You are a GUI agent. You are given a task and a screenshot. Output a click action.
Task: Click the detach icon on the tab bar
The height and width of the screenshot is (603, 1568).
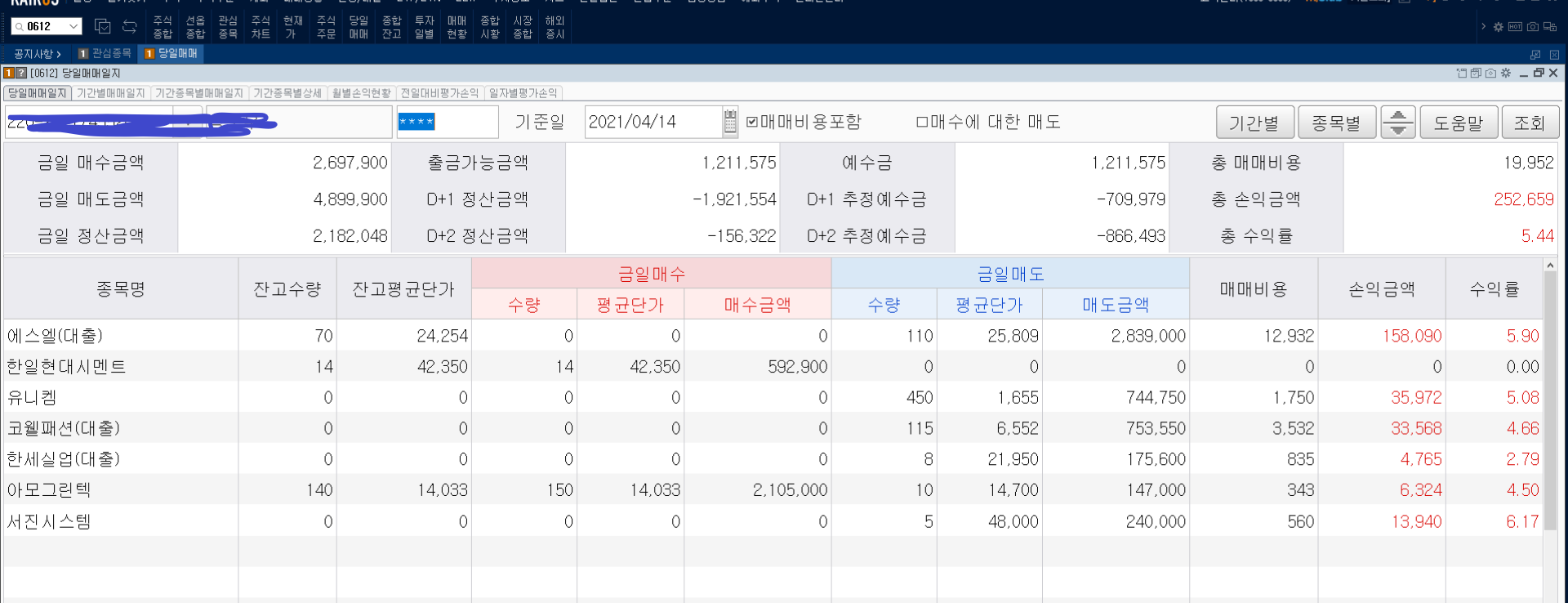[x=1535, y=54]
